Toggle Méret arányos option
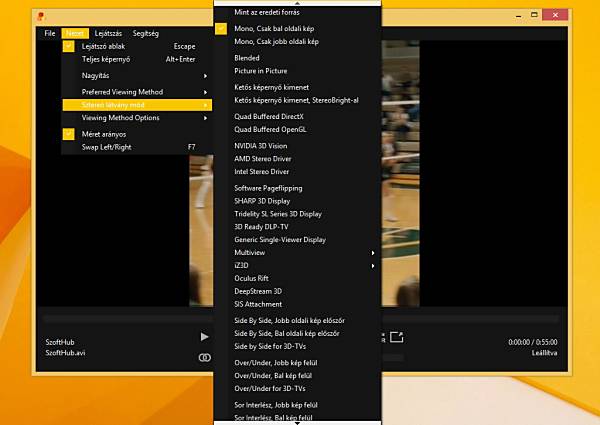This screenshot has height=425, width=600. [x=68, y=134]
